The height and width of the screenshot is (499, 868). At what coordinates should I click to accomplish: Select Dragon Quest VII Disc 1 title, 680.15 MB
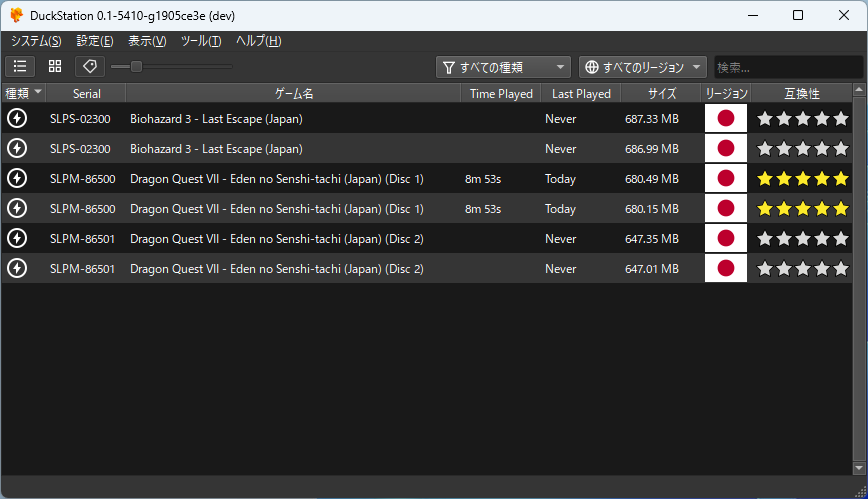[277, 208]
